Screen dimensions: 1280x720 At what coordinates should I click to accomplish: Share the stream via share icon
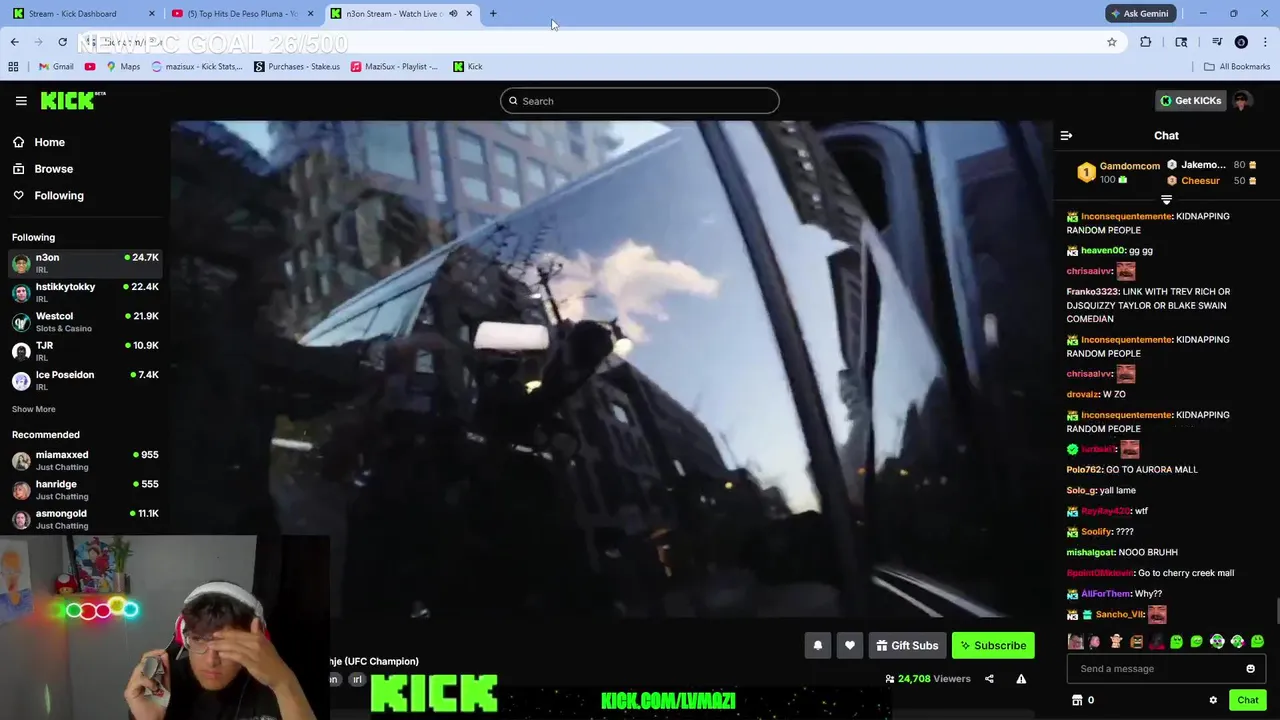989,679
